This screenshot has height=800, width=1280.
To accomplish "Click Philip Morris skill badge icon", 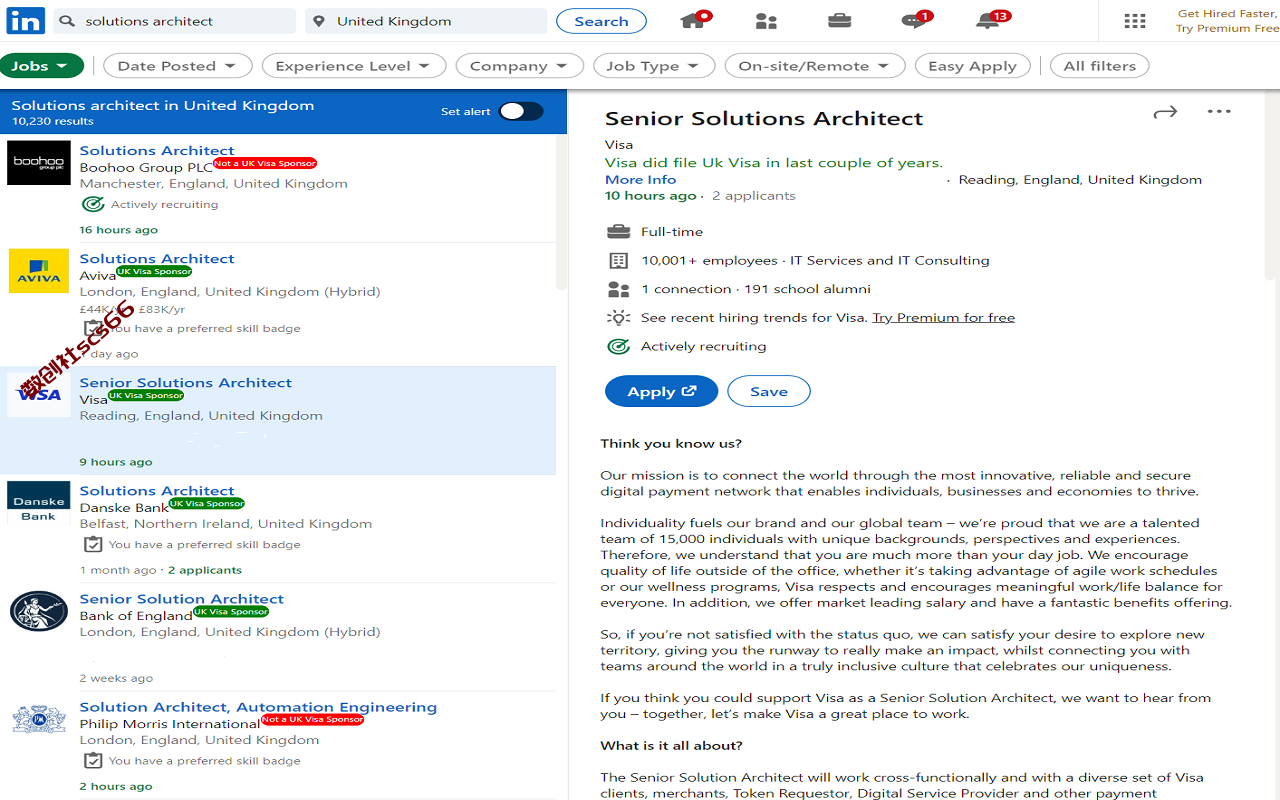I will (x=93, y=761).
